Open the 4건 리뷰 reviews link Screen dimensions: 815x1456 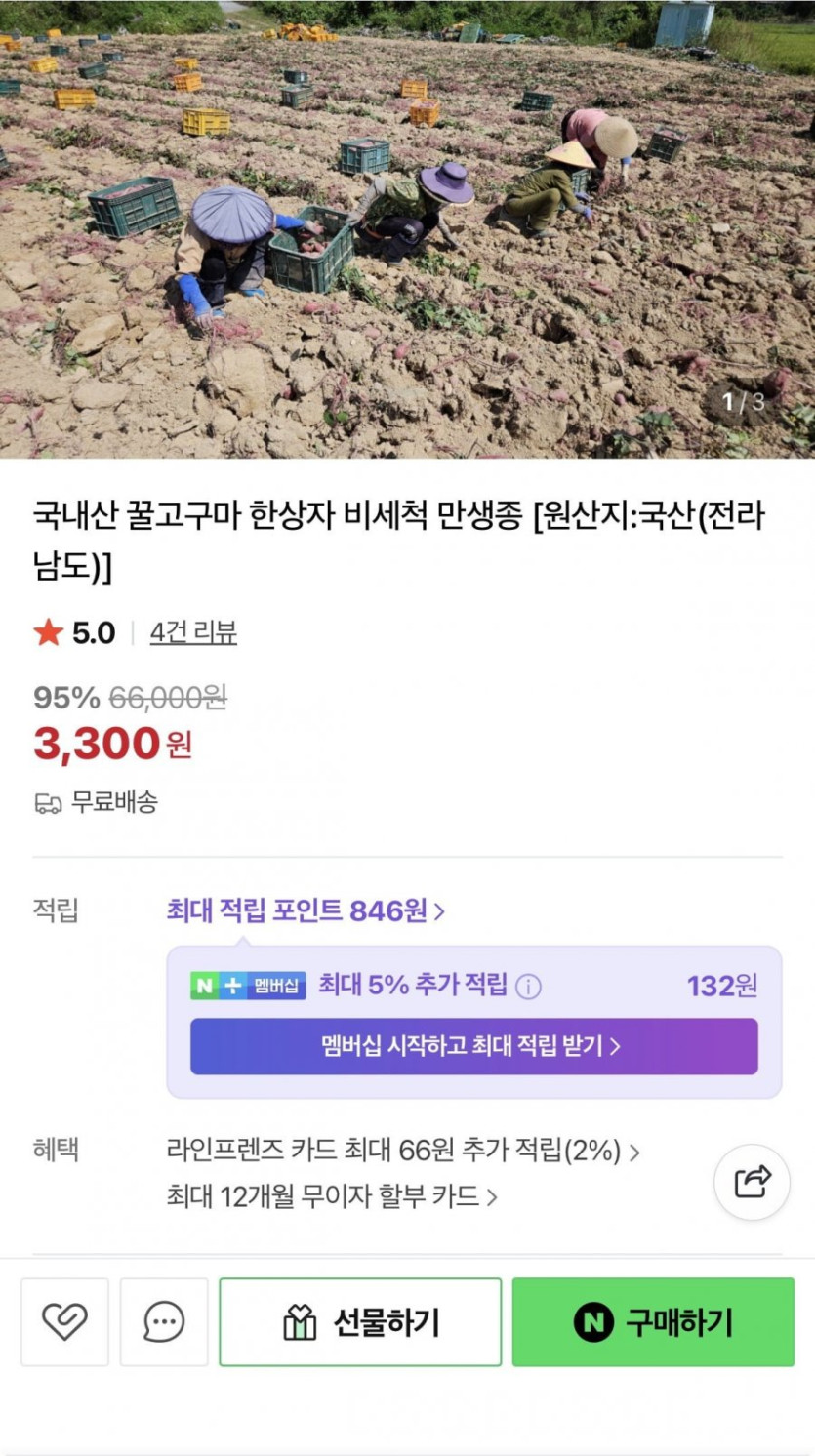tap(193, 632)
